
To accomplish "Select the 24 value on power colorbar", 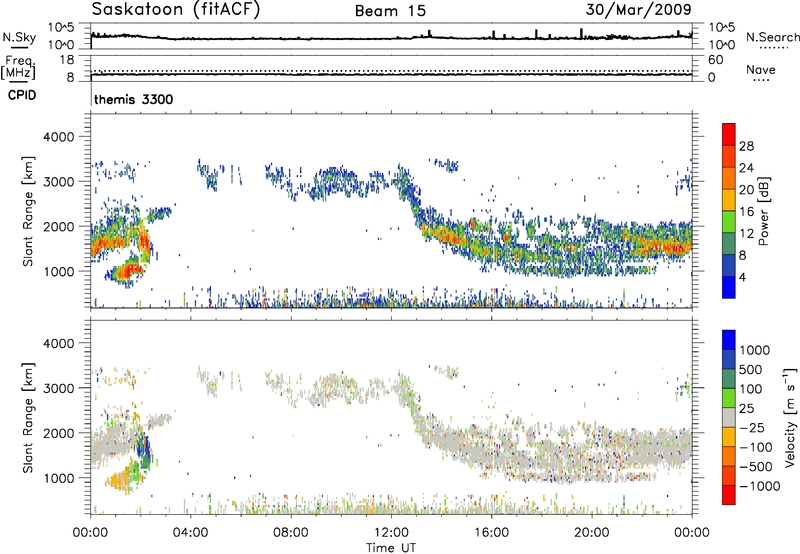I will 746,168.
